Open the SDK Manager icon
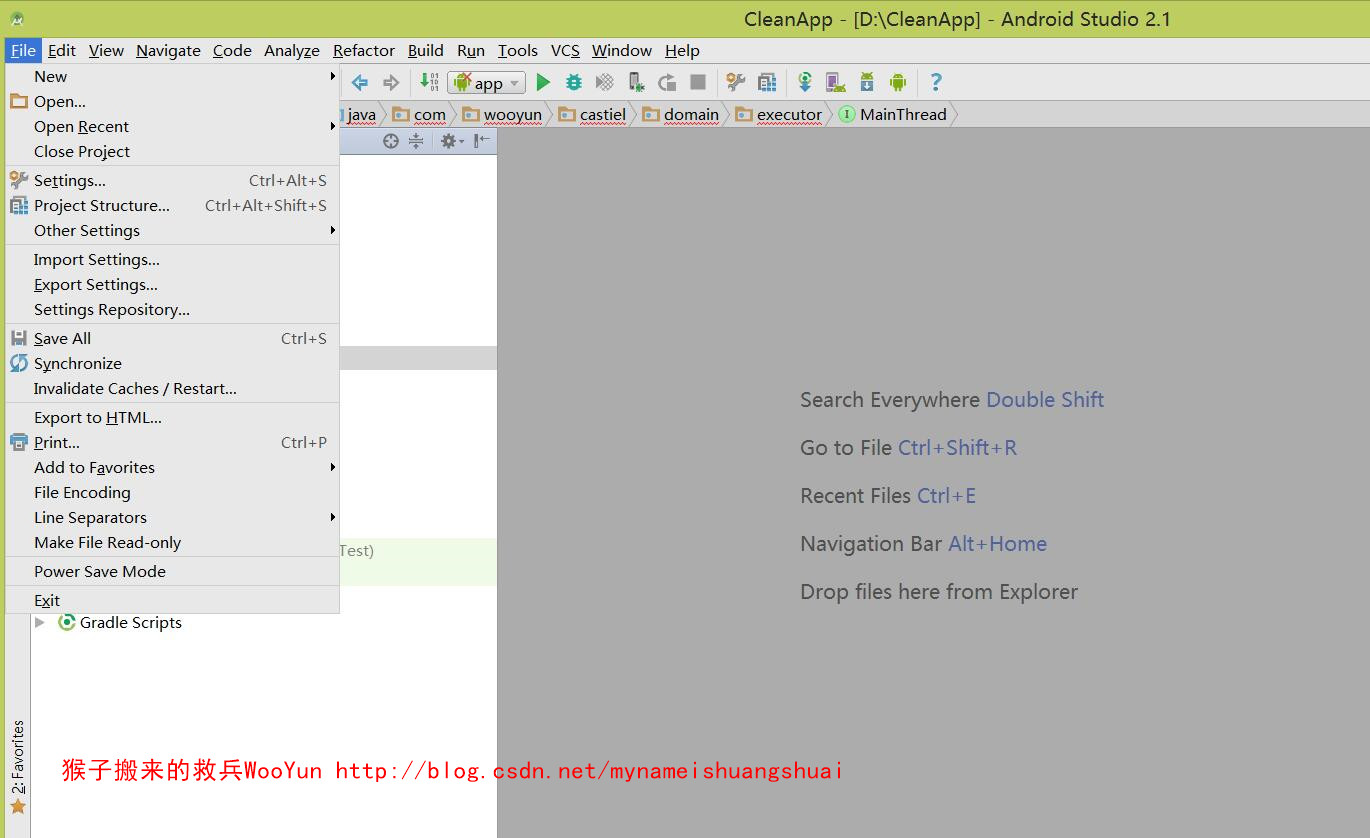This screenshot has height=838, width=1370. pos(867,83)
